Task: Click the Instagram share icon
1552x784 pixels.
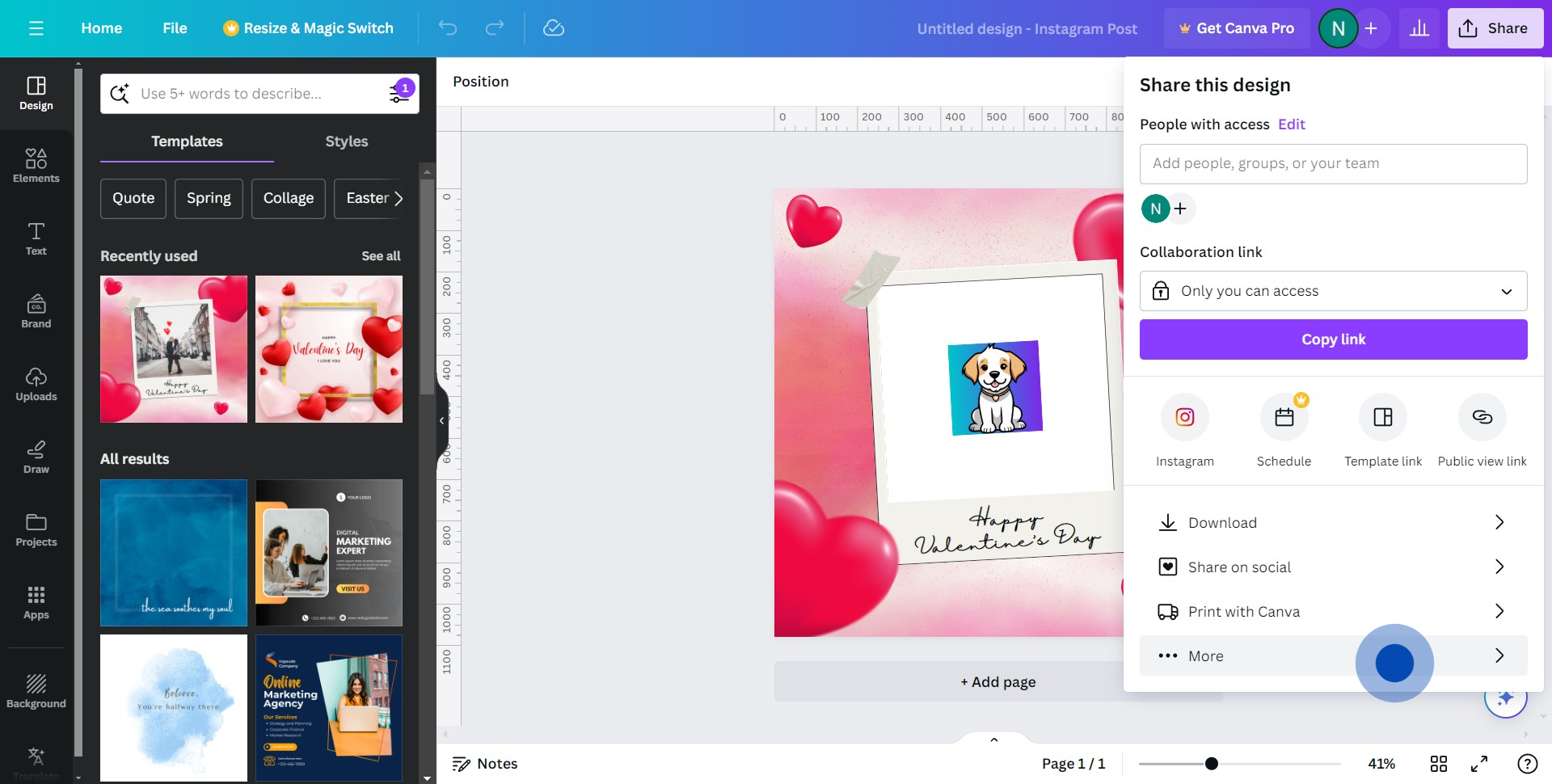Action: pyautogui.click(x=1184, y=417)
